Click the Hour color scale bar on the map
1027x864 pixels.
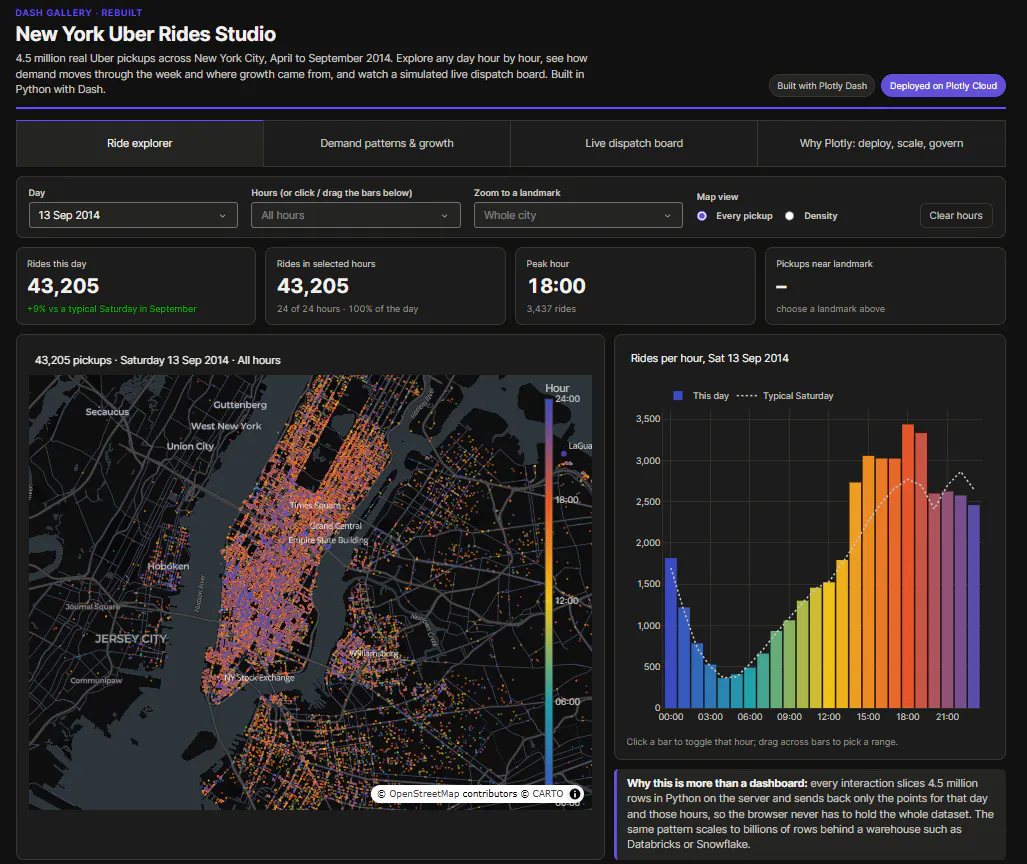point(549,590)
